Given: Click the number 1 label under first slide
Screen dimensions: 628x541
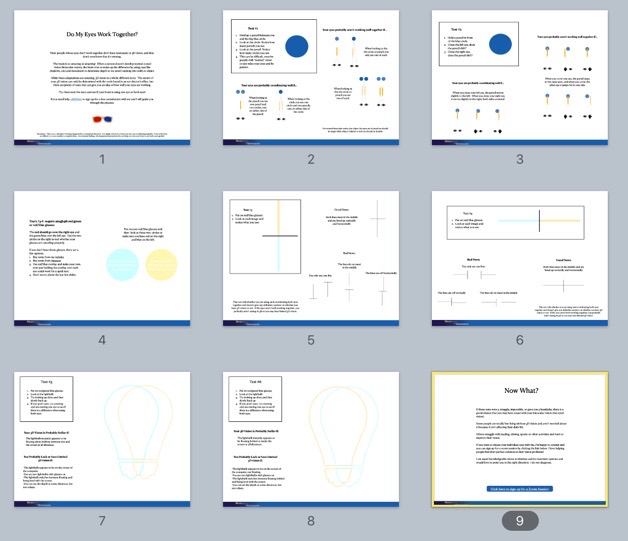Looking at the screenshot, I should [x=102, y=159].
